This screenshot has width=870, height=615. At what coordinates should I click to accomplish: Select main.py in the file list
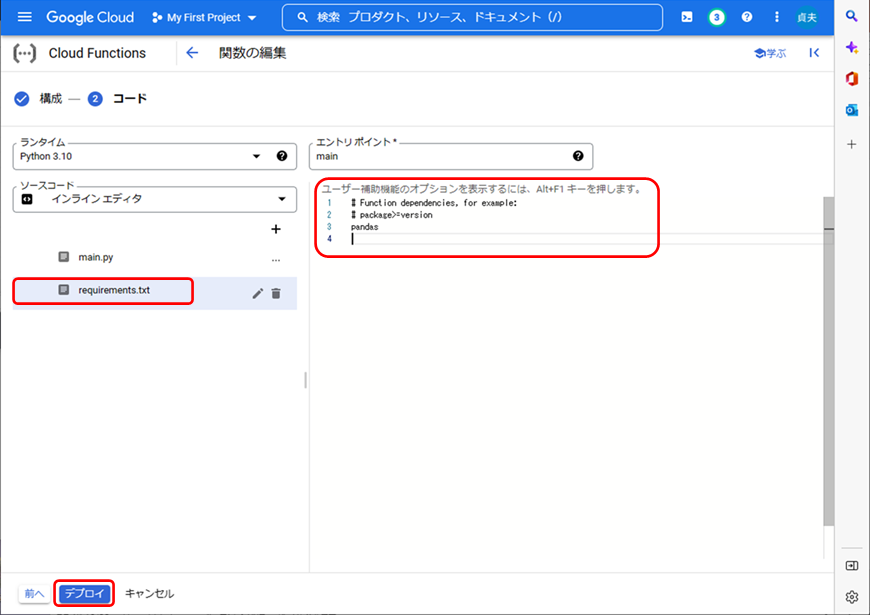pyautogui.click(x=95, y=257)
